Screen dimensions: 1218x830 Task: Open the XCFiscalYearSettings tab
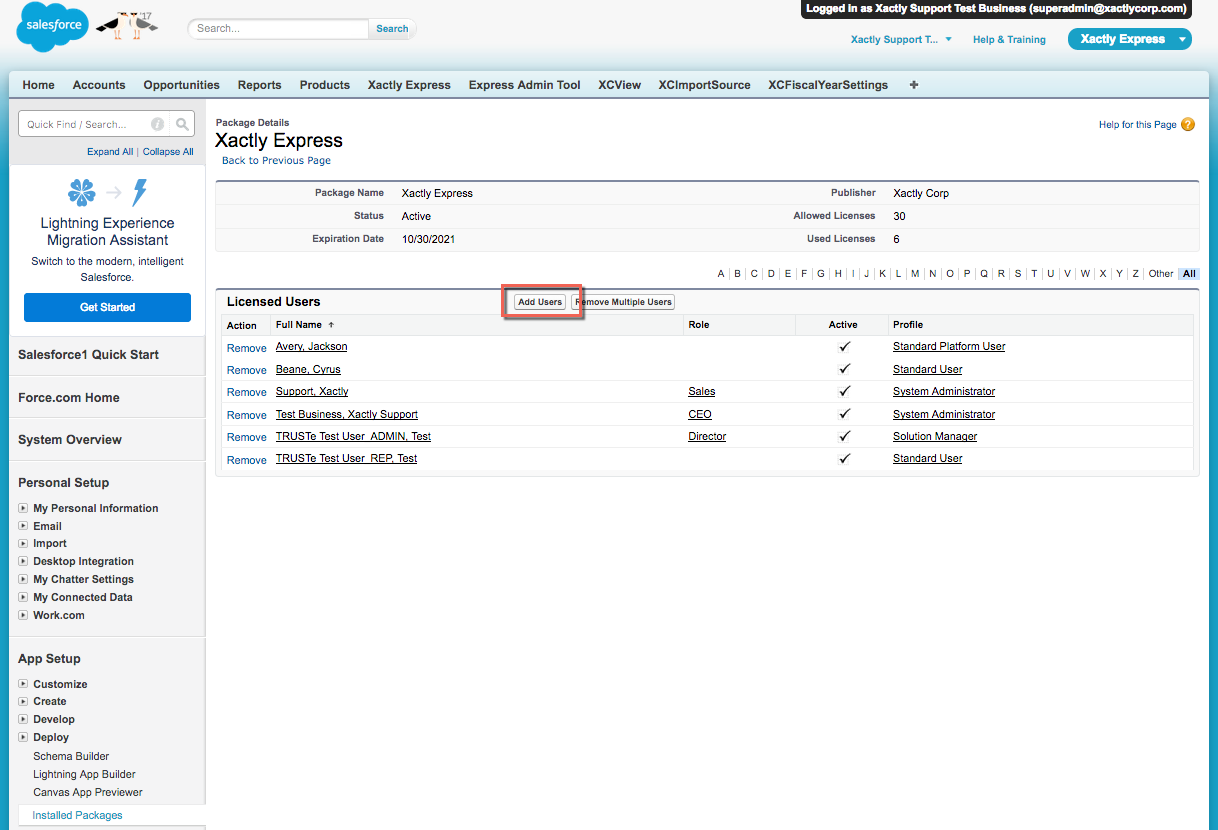(828, 85)
